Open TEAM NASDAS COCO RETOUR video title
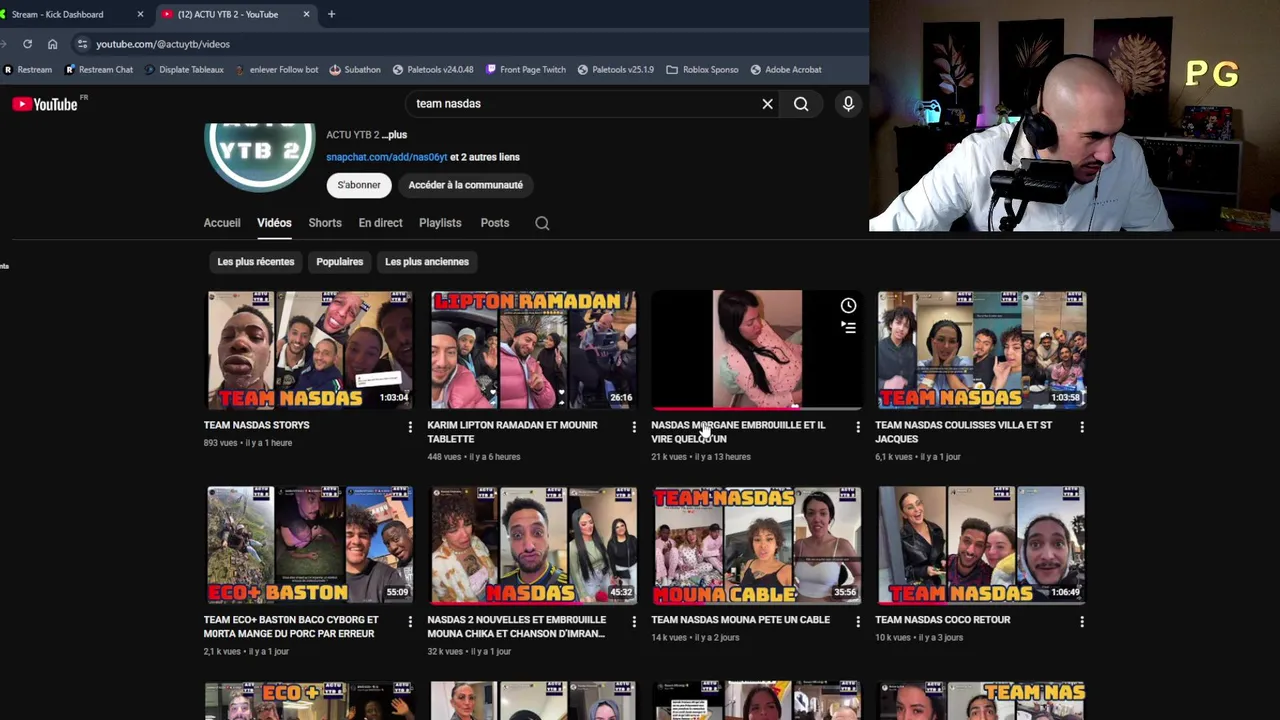Screen dimensions: 1280x720 click(x=943, y=620)
